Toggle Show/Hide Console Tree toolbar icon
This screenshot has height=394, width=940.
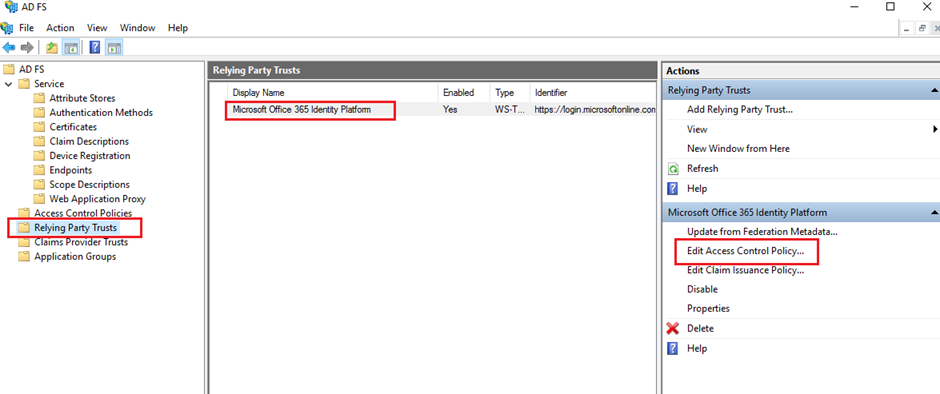coord(71,47)
